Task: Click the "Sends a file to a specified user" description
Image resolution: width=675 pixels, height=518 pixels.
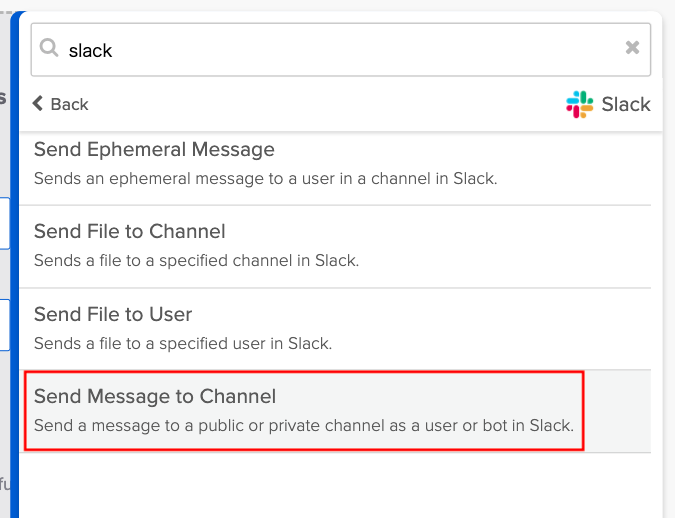Action: [183, 343]
